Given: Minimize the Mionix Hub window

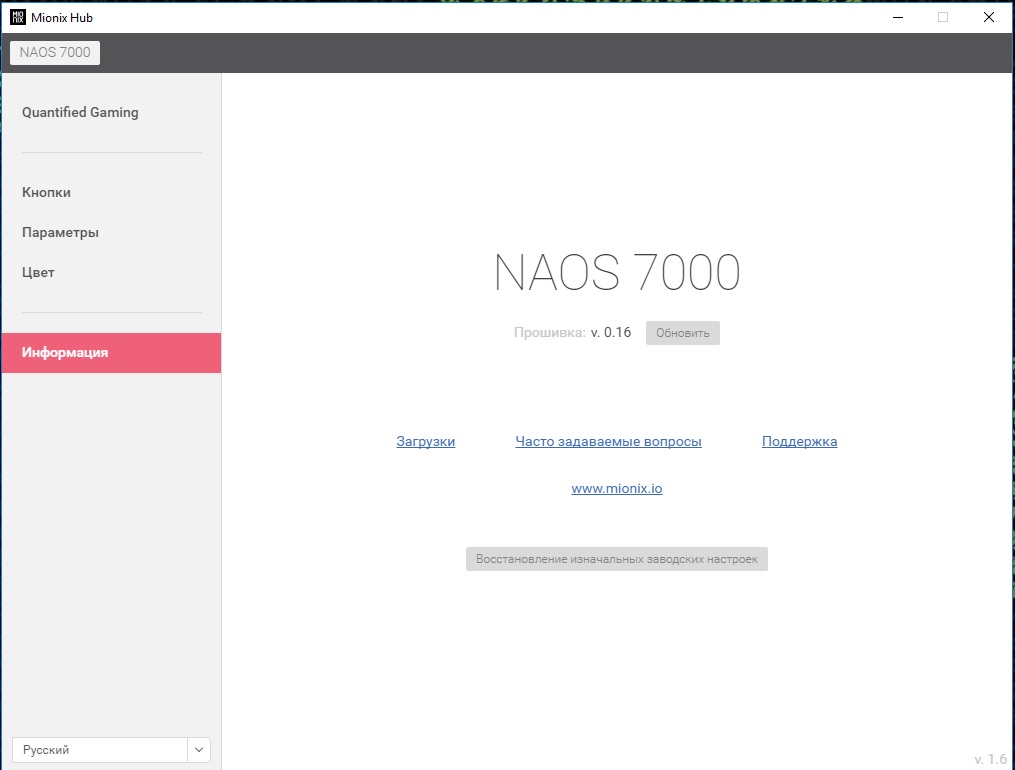Looking at the screenshot, I should tap(898, 17).
